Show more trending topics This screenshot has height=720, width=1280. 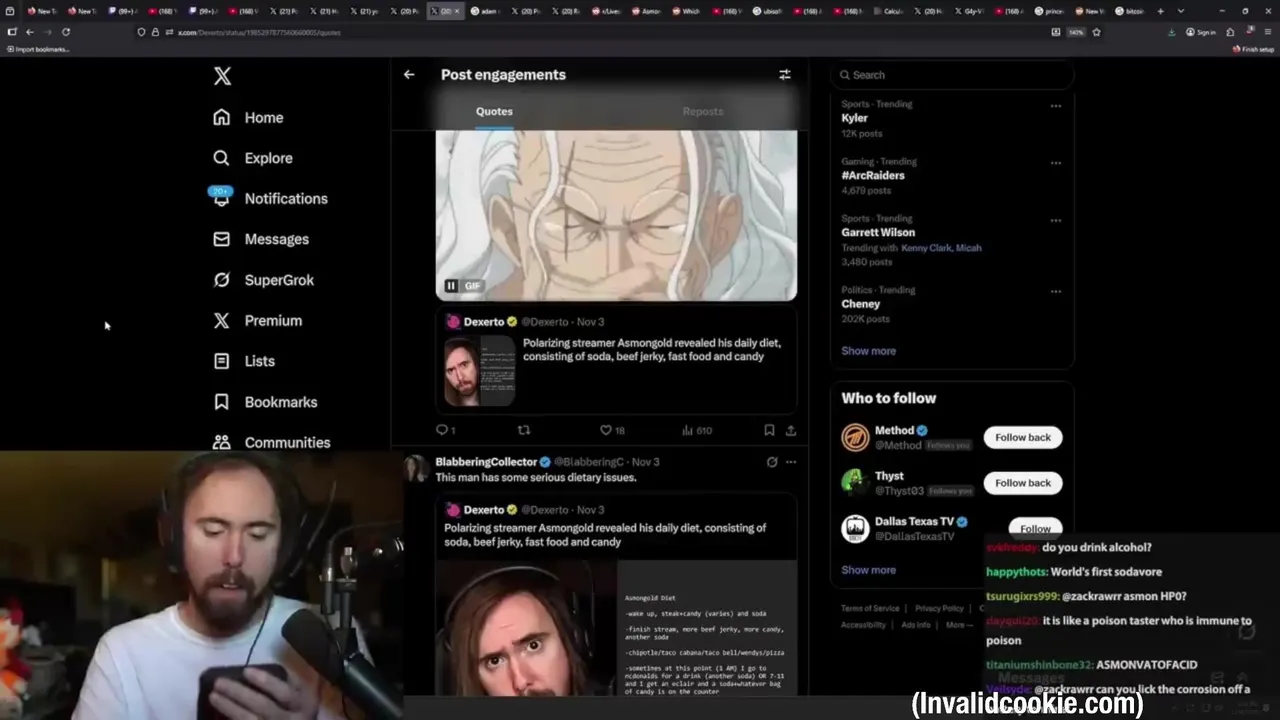click(868, 351)
